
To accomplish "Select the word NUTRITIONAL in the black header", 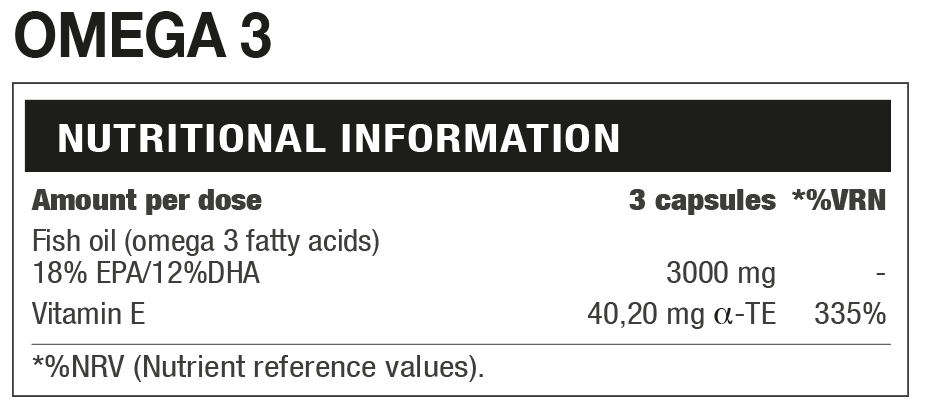I will pyautogui.click(x=191, y=138).
